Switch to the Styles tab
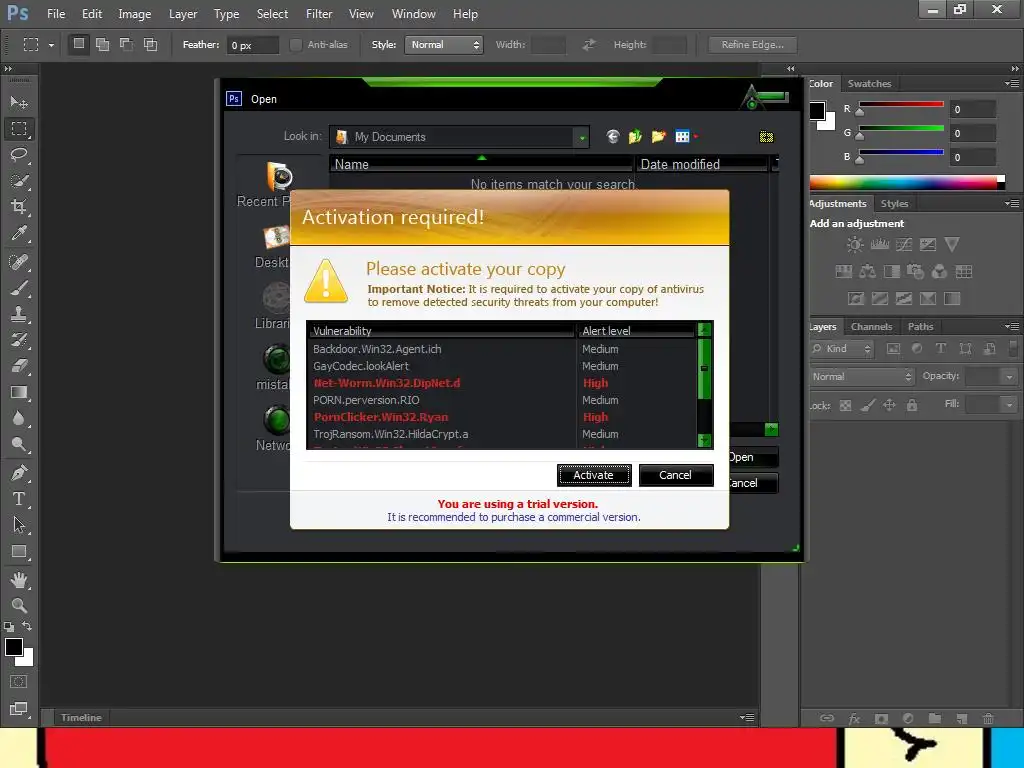 894,204
